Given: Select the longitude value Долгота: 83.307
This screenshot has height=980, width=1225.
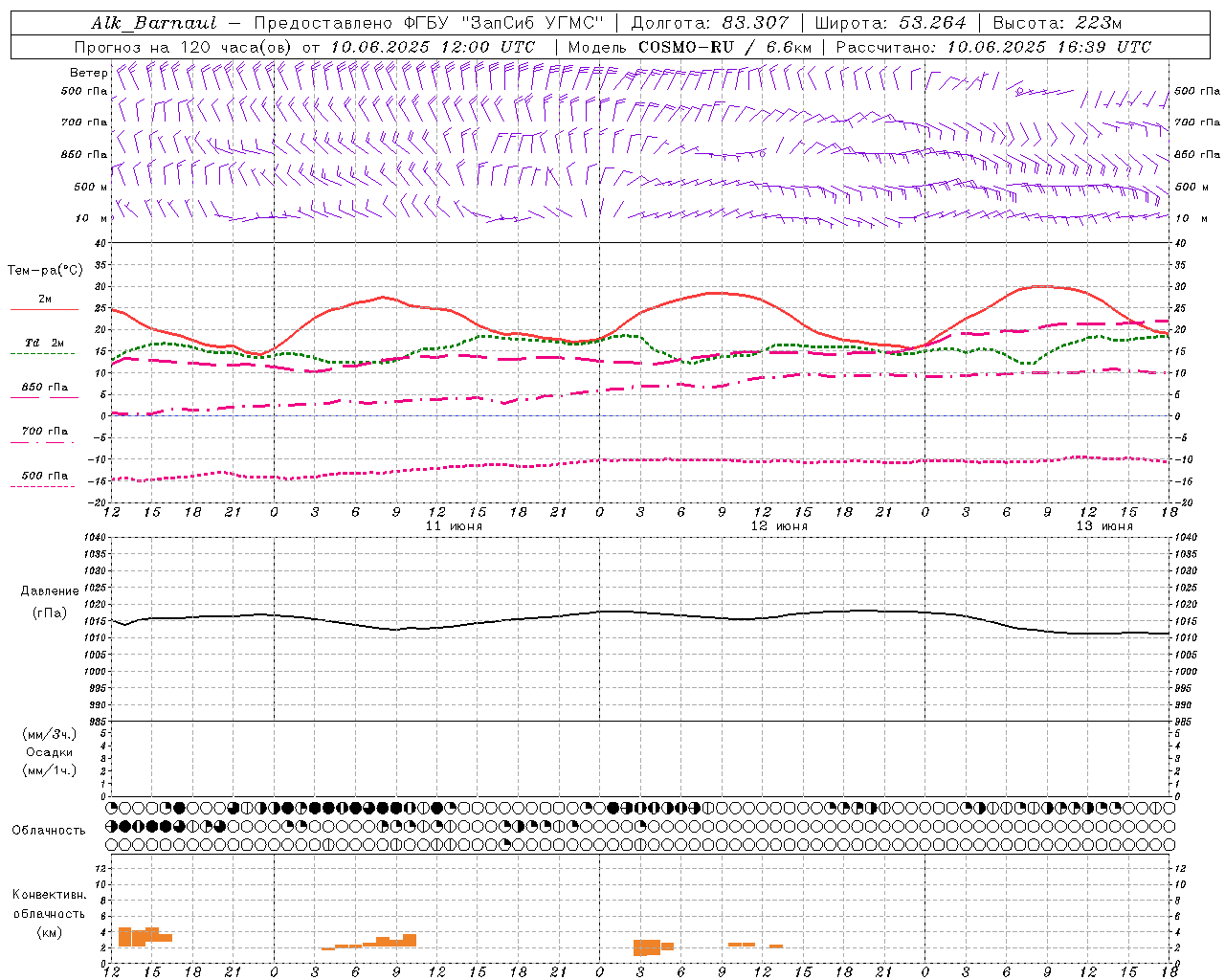Looking at the screenshot, I should point(710,23).
